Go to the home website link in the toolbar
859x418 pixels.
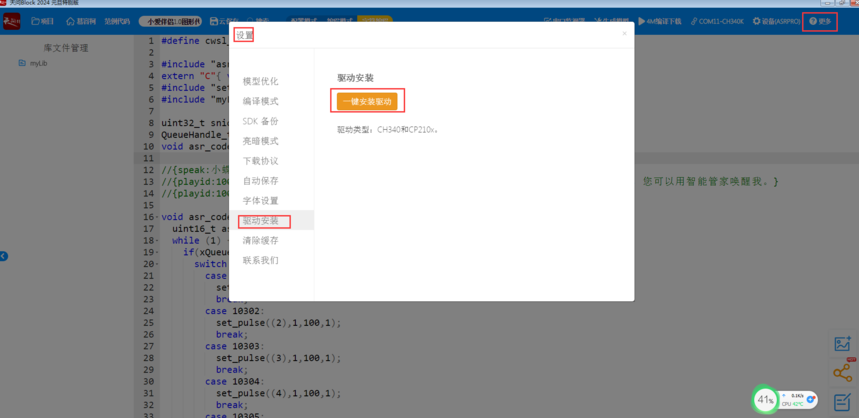coord(81,21)
